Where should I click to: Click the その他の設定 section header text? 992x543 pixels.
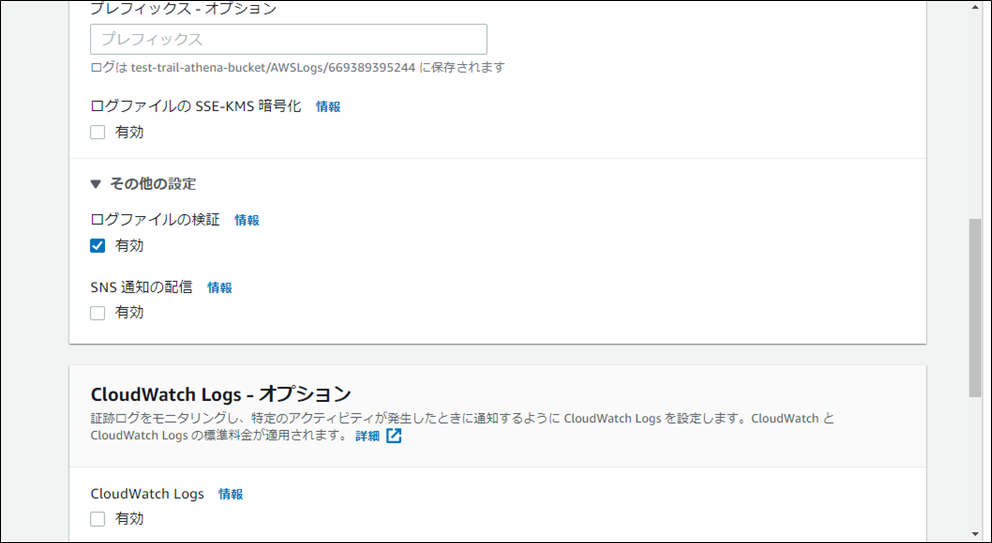[152, 184]
